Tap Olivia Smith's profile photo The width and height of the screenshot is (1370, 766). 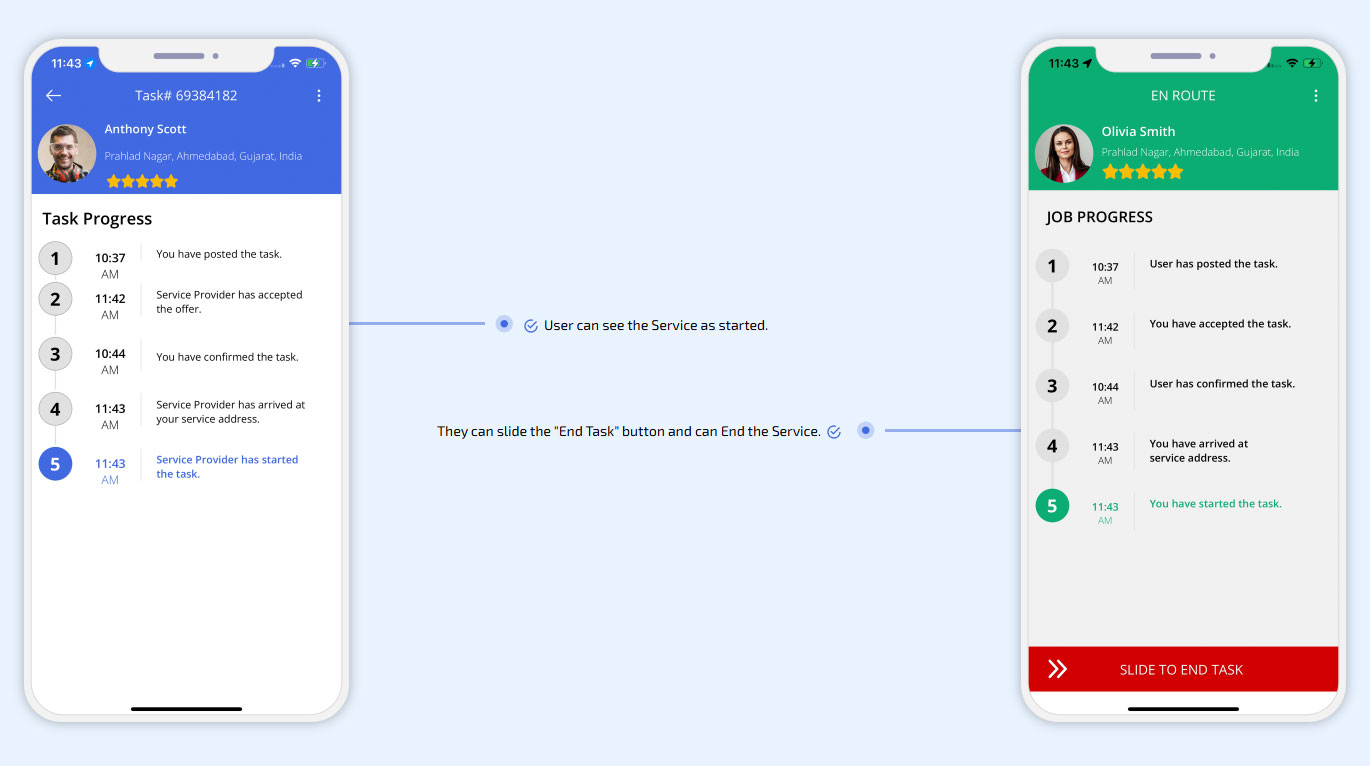(x=1063, y=154)
